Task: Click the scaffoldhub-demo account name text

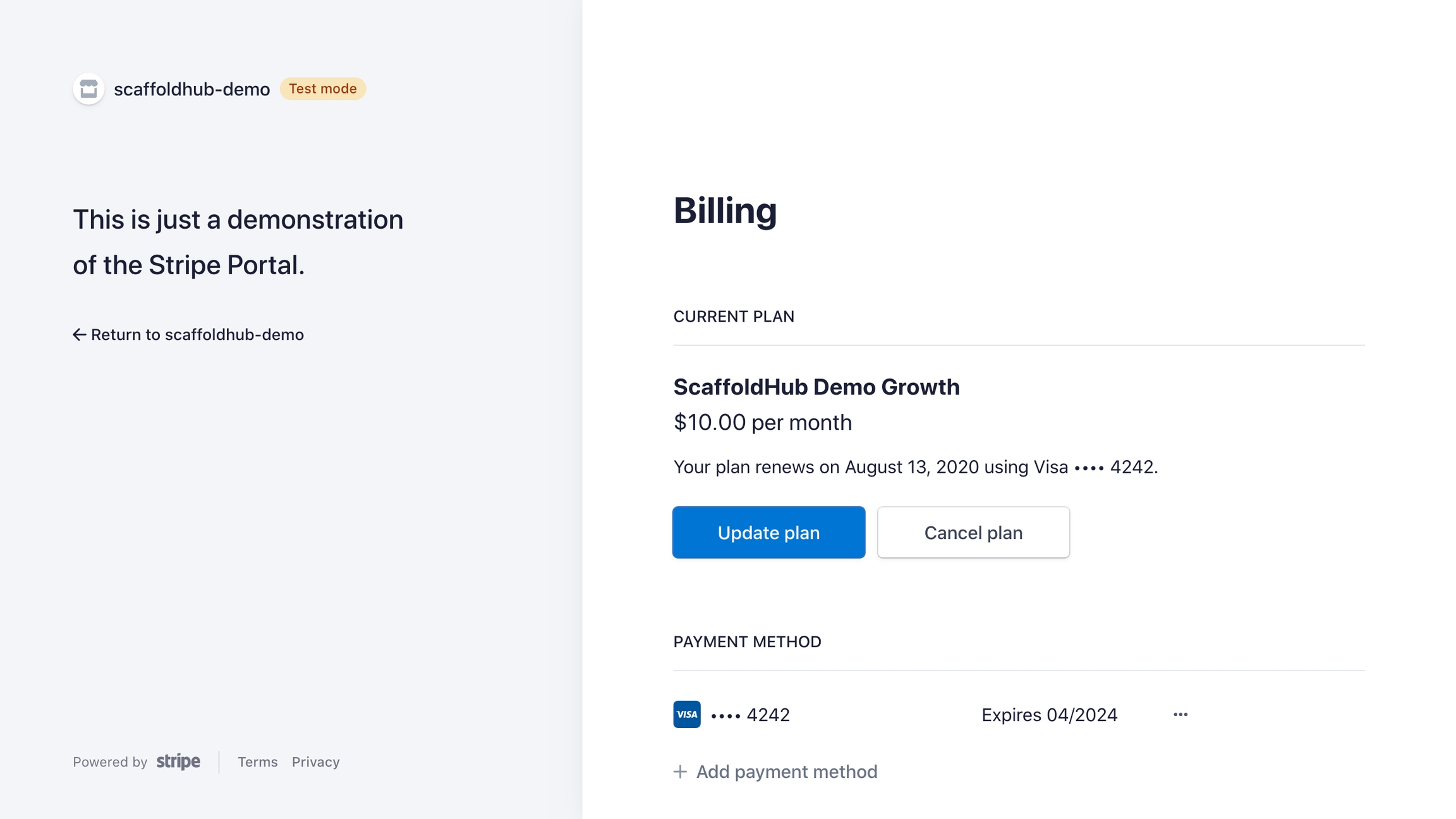Action: pos(191,89)
